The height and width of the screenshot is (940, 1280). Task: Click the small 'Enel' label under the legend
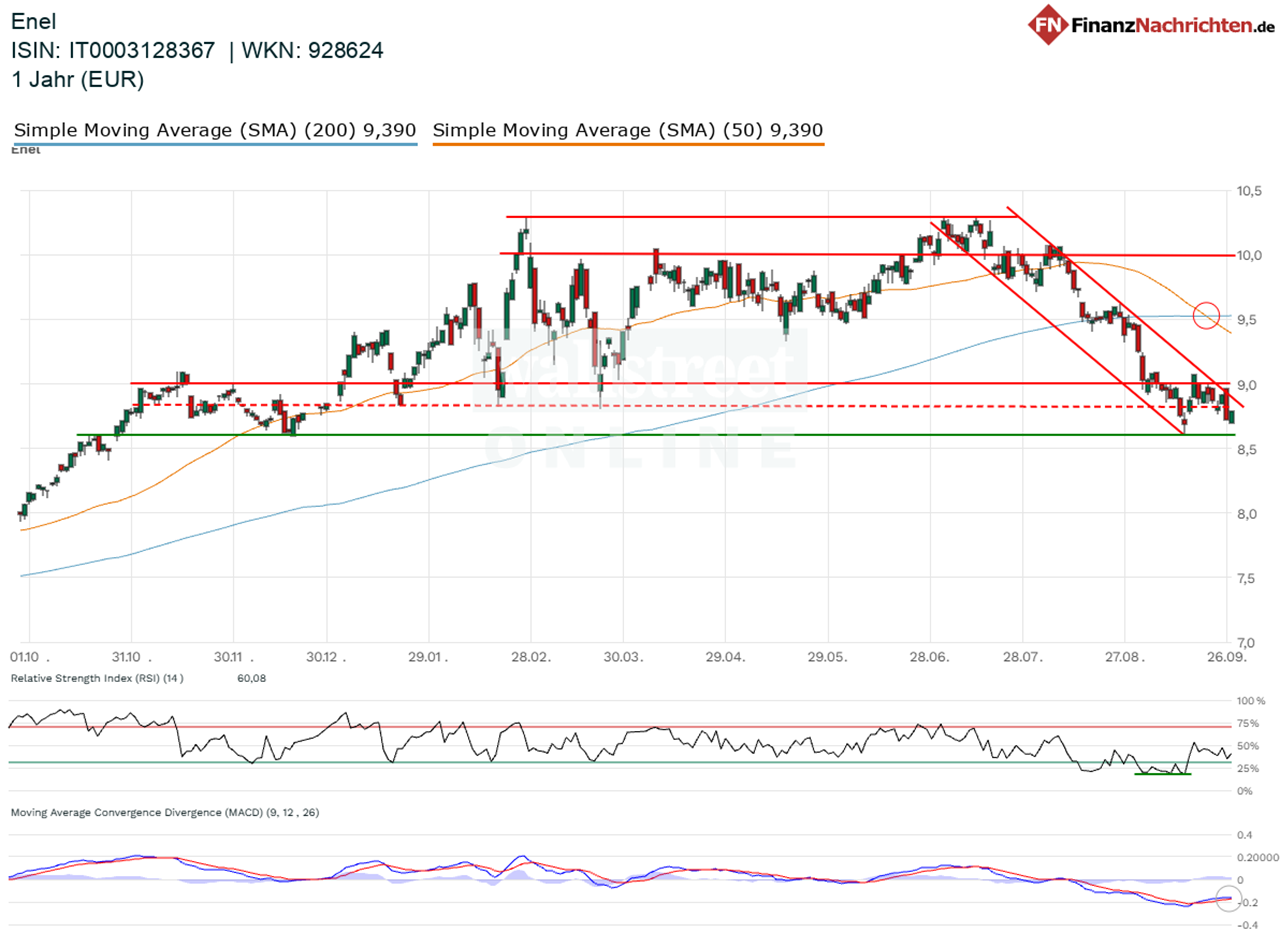[24, 149]
